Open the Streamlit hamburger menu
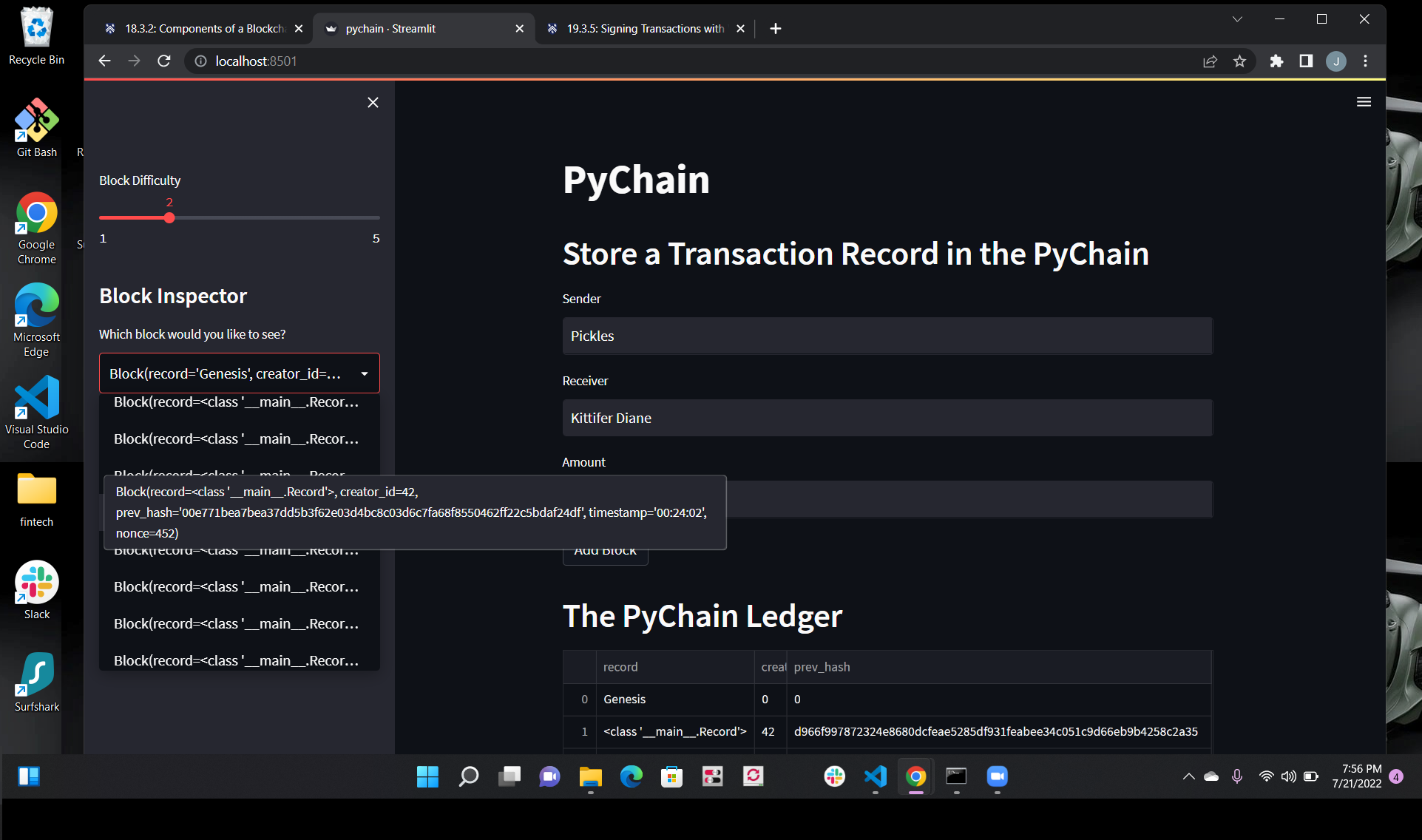1422x840 pixels. 1364,101
